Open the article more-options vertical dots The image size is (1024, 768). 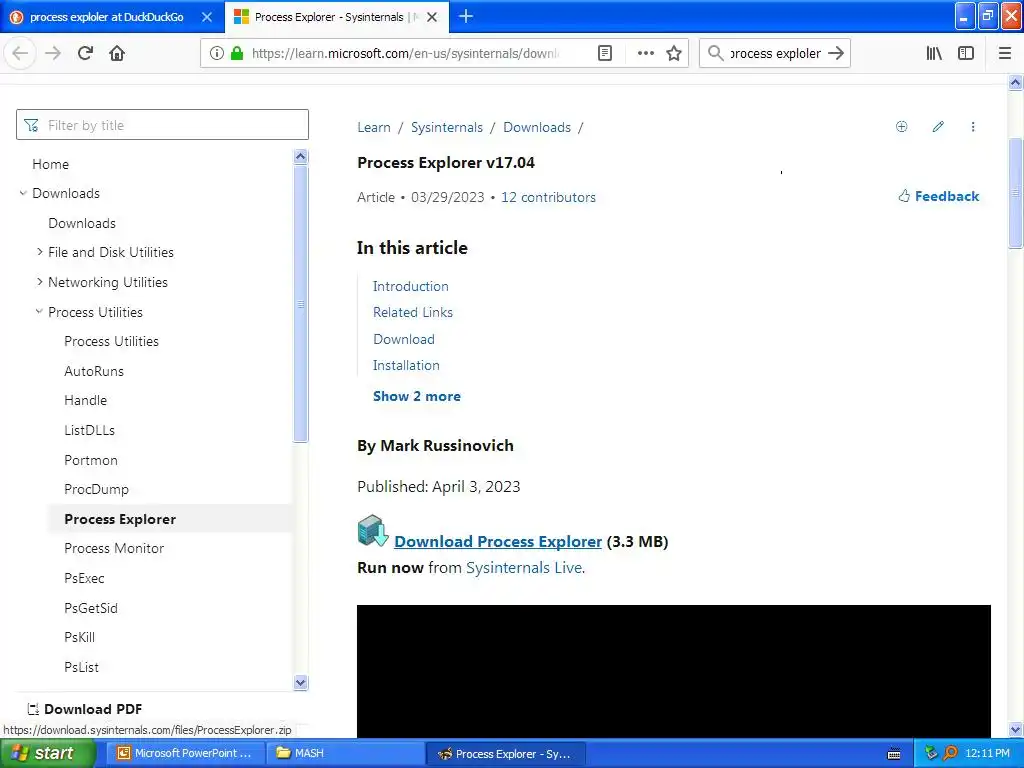pyautogui.click(x=972, y=127)
